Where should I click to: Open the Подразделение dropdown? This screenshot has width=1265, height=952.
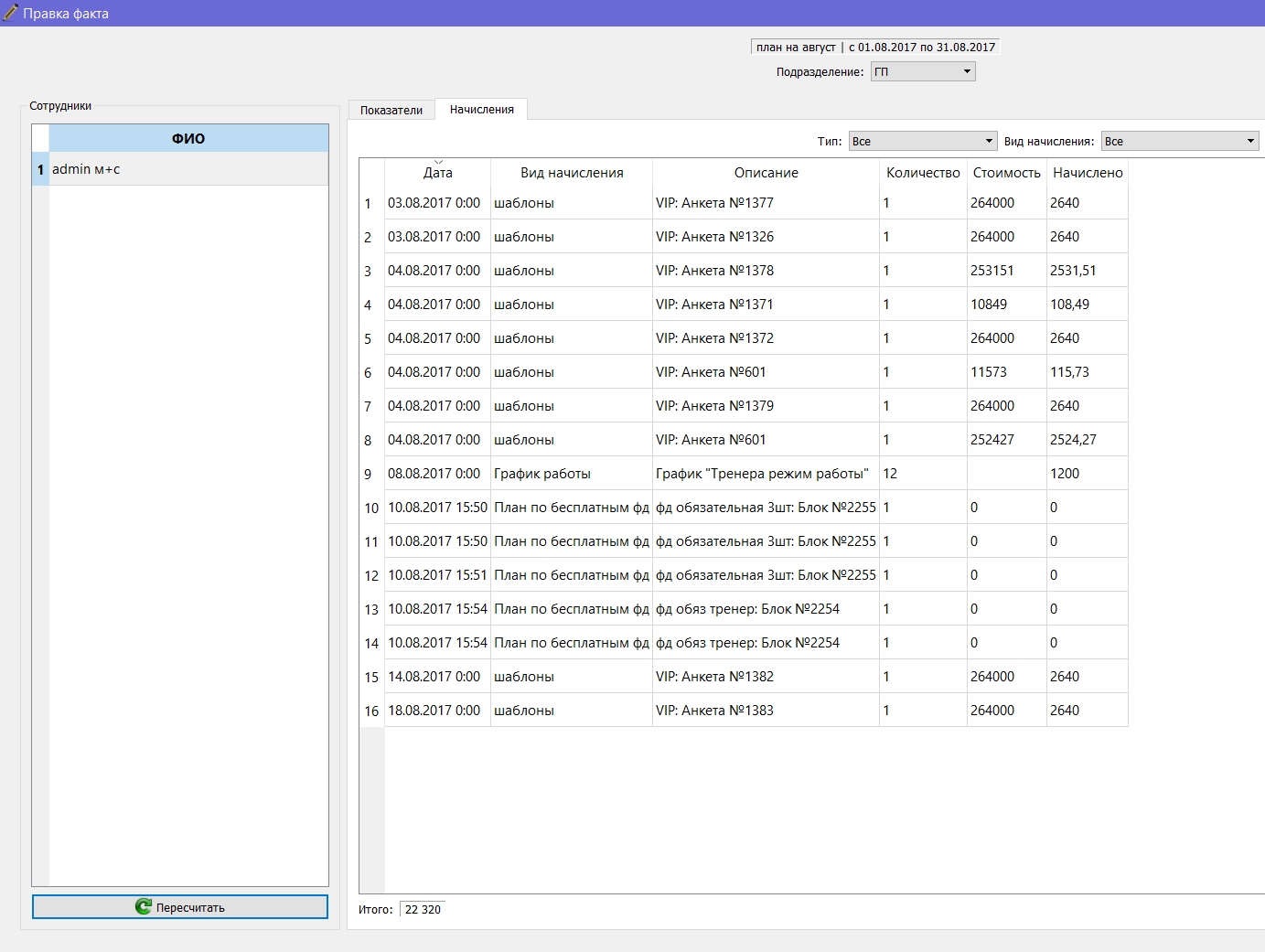click(x=923, y=71)
